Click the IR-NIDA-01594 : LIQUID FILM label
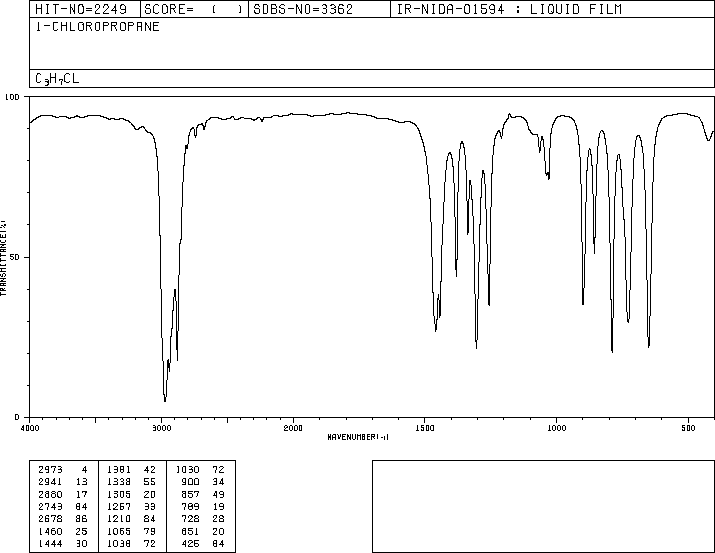The width and height of the screenshot is (715, 553). [x=509, y=9]
